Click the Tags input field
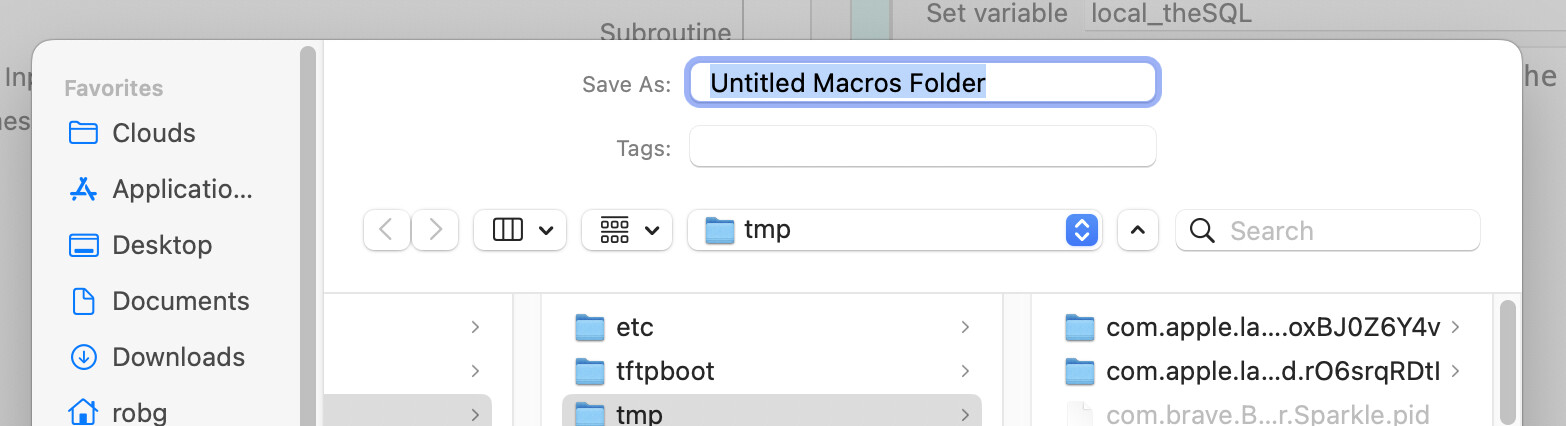The image size is (1566, 426). [923, 147]
